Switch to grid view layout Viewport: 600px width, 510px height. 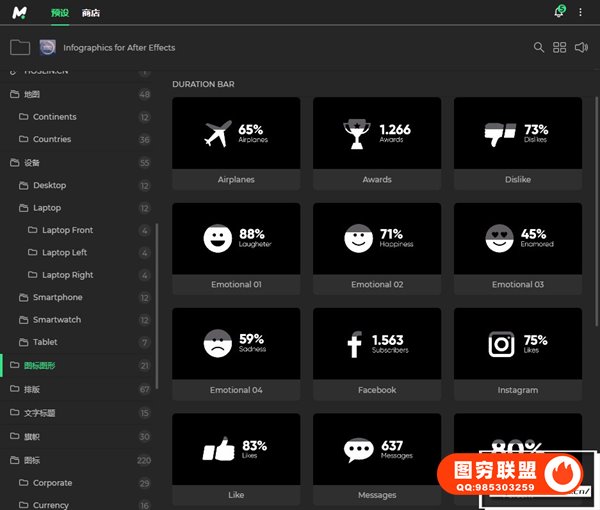pos(560,47)
